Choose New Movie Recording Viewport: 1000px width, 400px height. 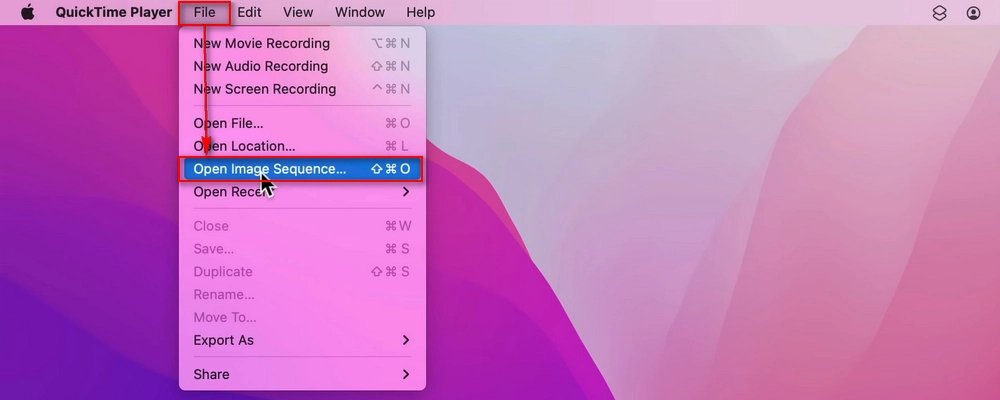tap(302, 43)
